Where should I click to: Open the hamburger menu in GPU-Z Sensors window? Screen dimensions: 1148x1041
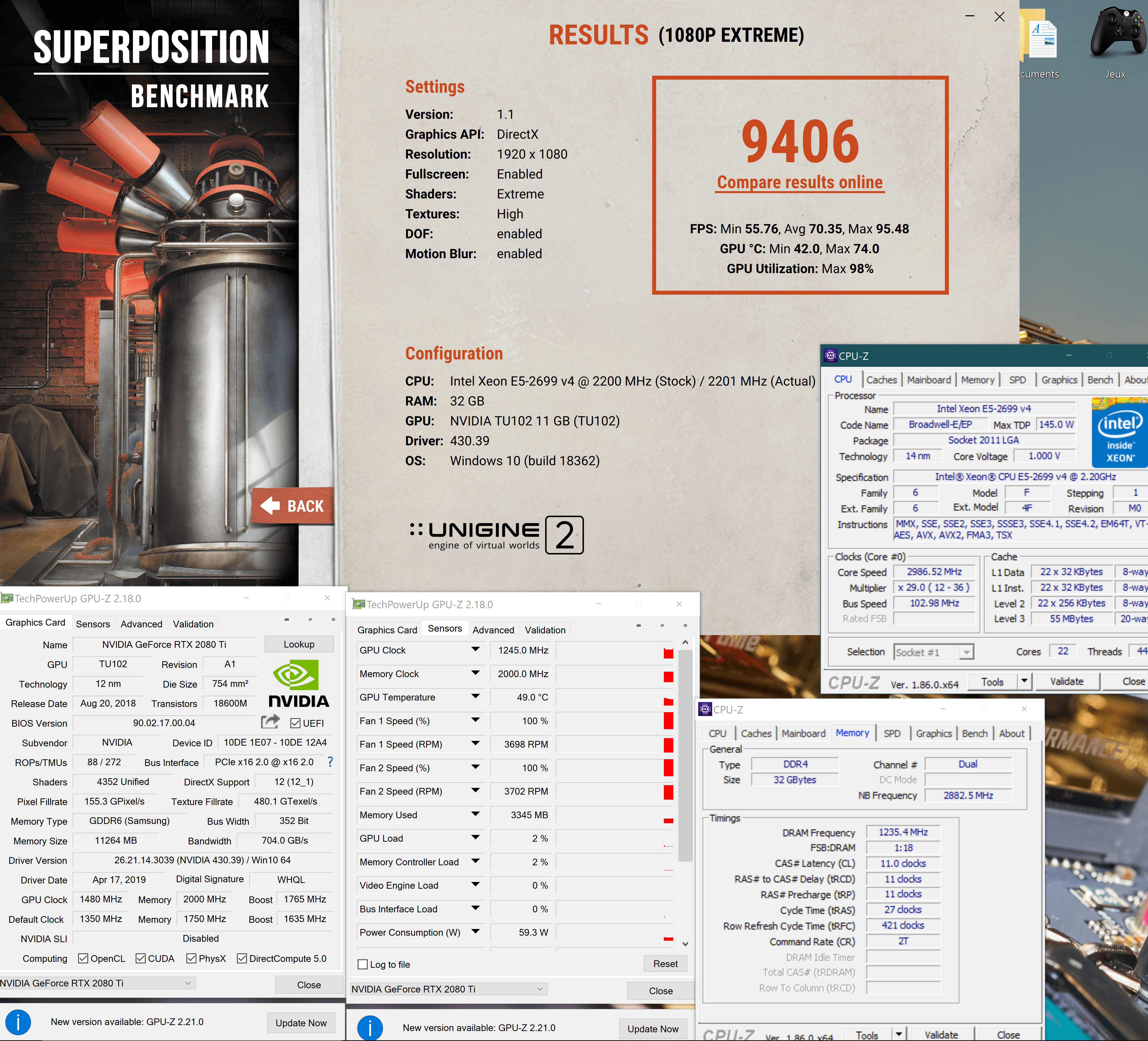[685, 625]
